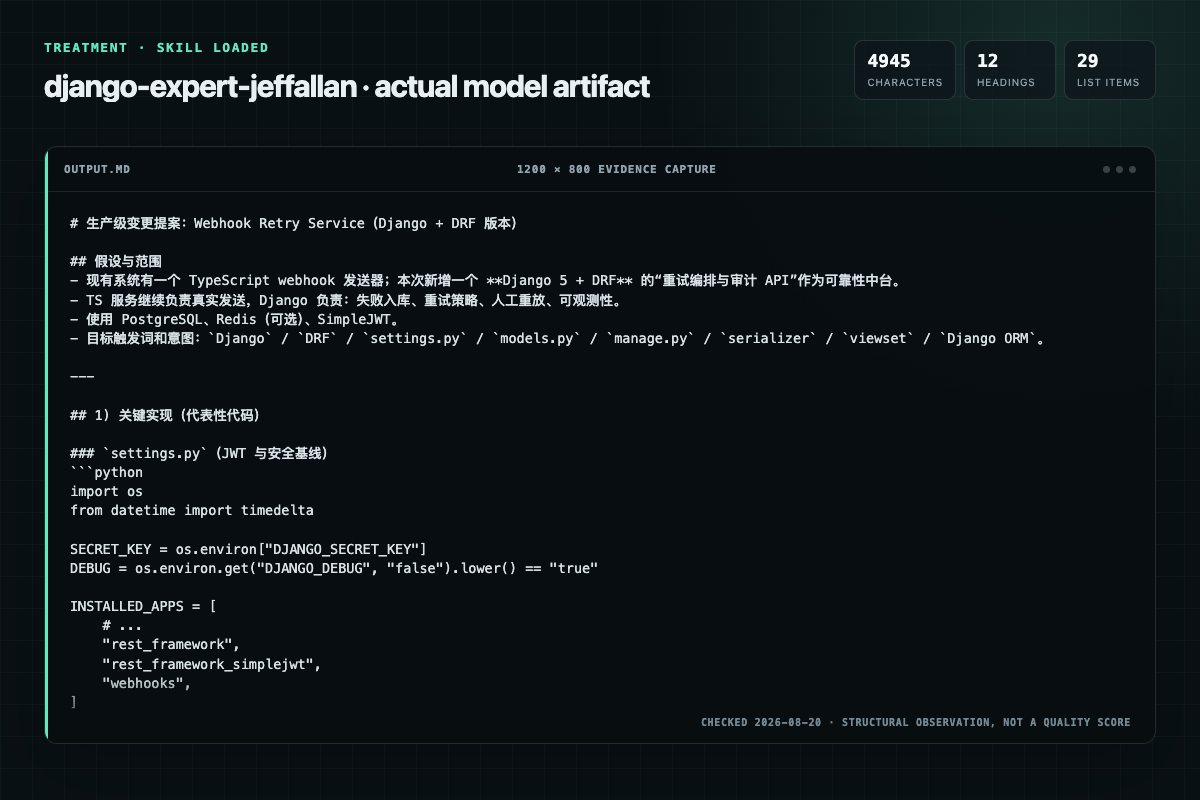Click the '# ...' comment line

pos(121,626)
